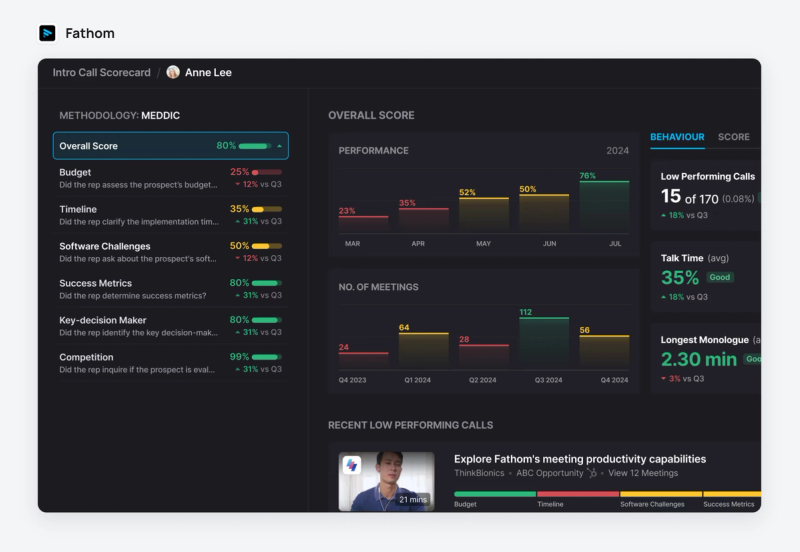
Task: Switch to the Score tab
Action: click(x=734, y=137)
